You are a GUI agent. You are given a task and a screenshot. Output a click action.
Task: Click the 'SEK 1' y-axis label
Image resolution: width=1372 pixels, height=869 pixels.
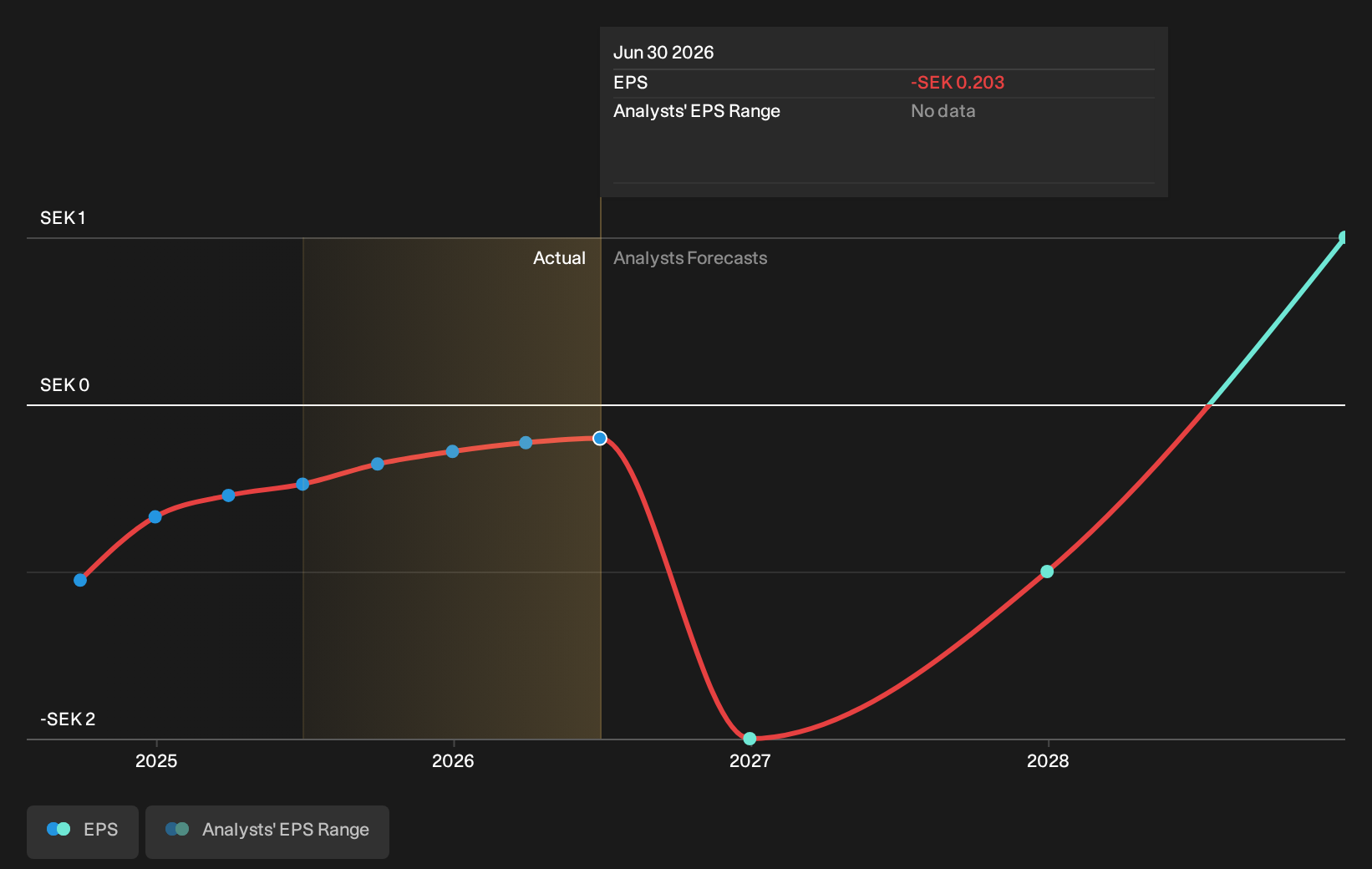coord(63,218)
